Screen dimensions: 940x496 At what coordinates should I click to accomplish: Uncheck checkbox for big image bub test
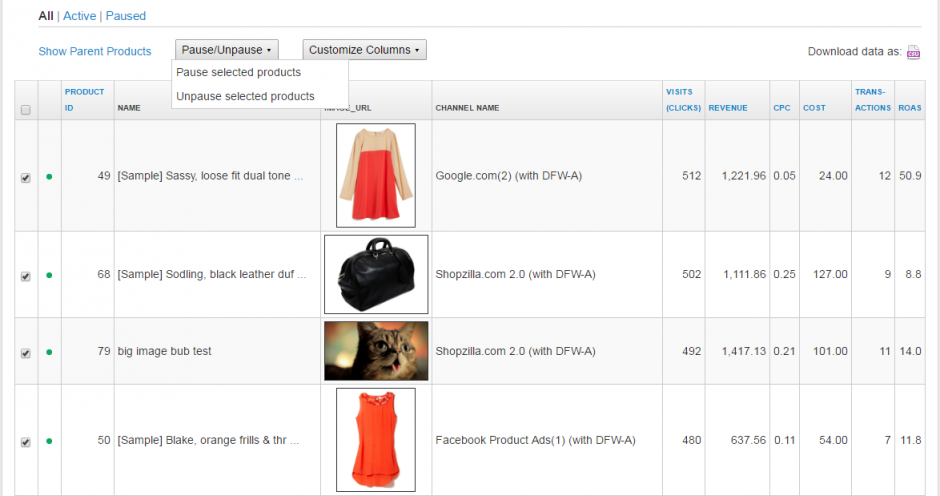26,353
